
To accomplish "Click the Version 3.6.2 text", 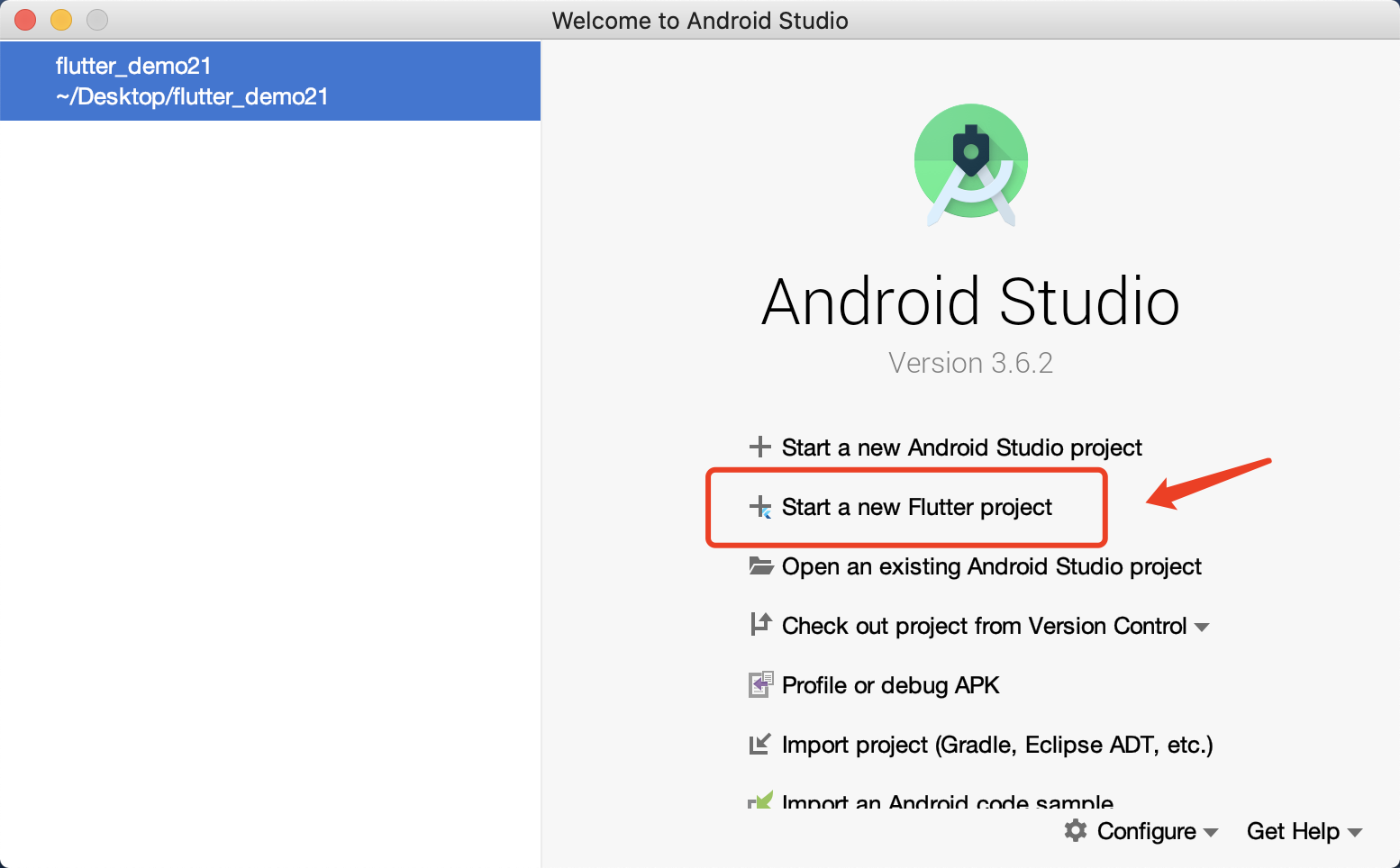I will [970, 363].
